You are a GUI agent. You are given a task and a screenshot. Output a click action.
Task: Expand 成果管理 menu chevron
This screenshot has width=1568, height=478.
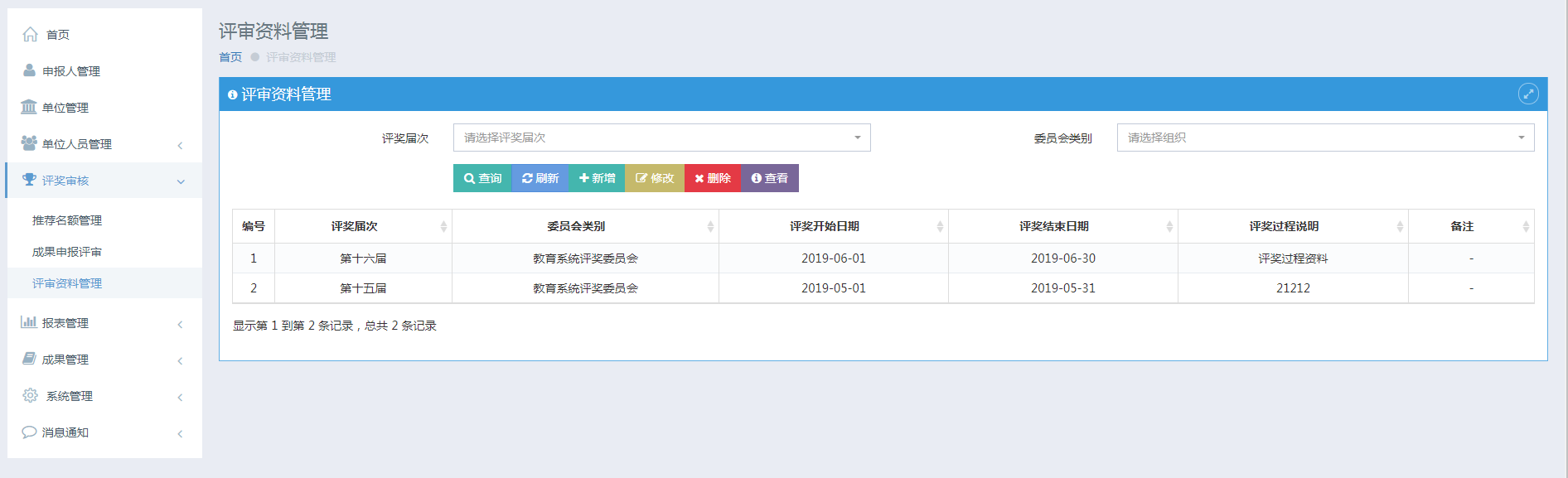pyautogui.click(x=180, y=360)
